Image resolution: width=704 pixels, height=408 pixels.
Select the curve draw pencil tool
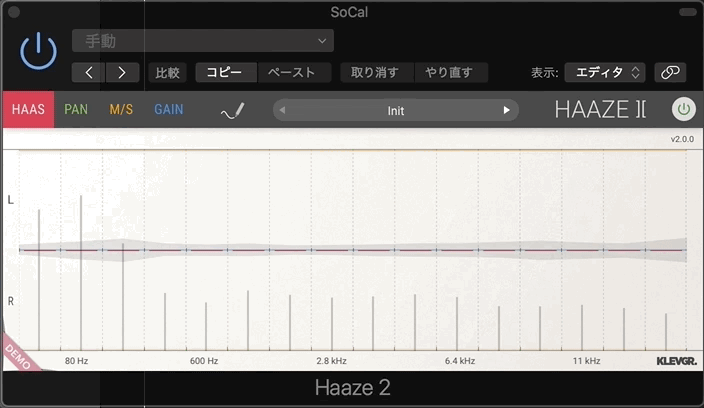click(x=233, y=111)
